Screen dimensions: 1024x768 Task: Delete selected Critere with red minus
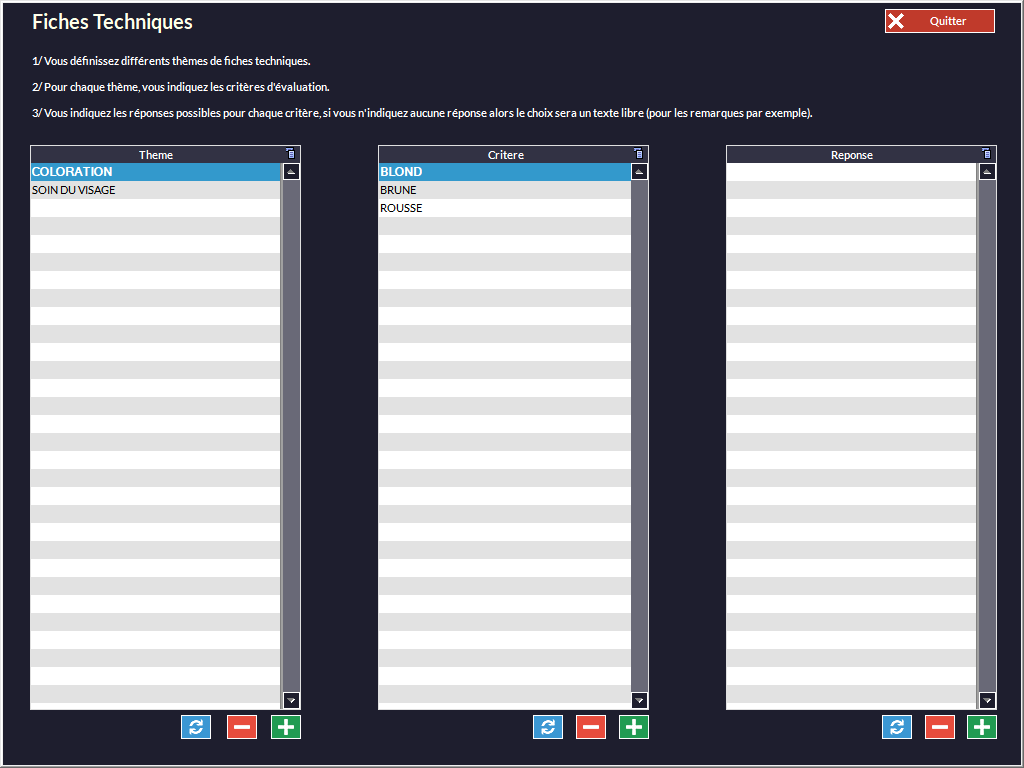point(590,727)
